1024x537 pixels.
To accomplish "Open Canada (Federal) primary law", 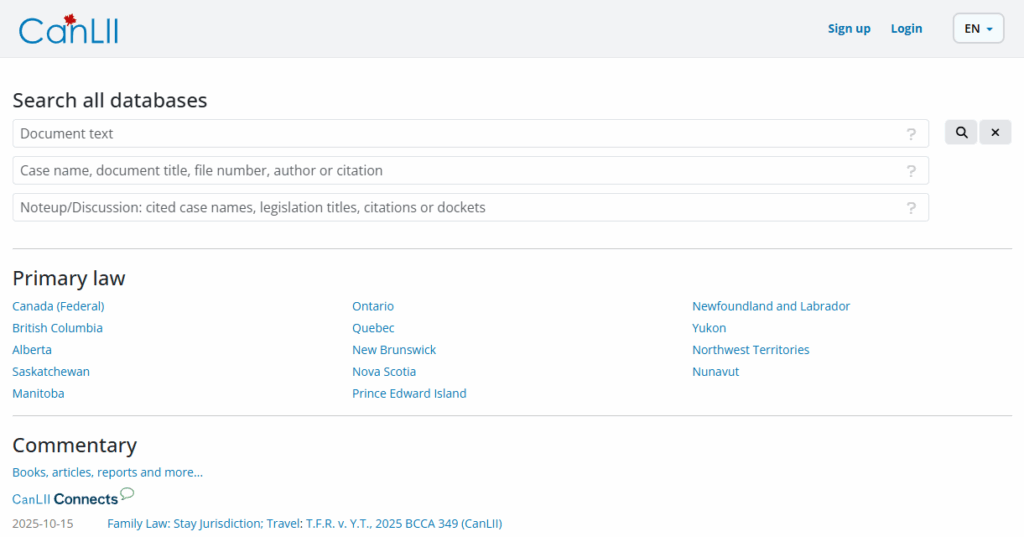I will (58, 306).
